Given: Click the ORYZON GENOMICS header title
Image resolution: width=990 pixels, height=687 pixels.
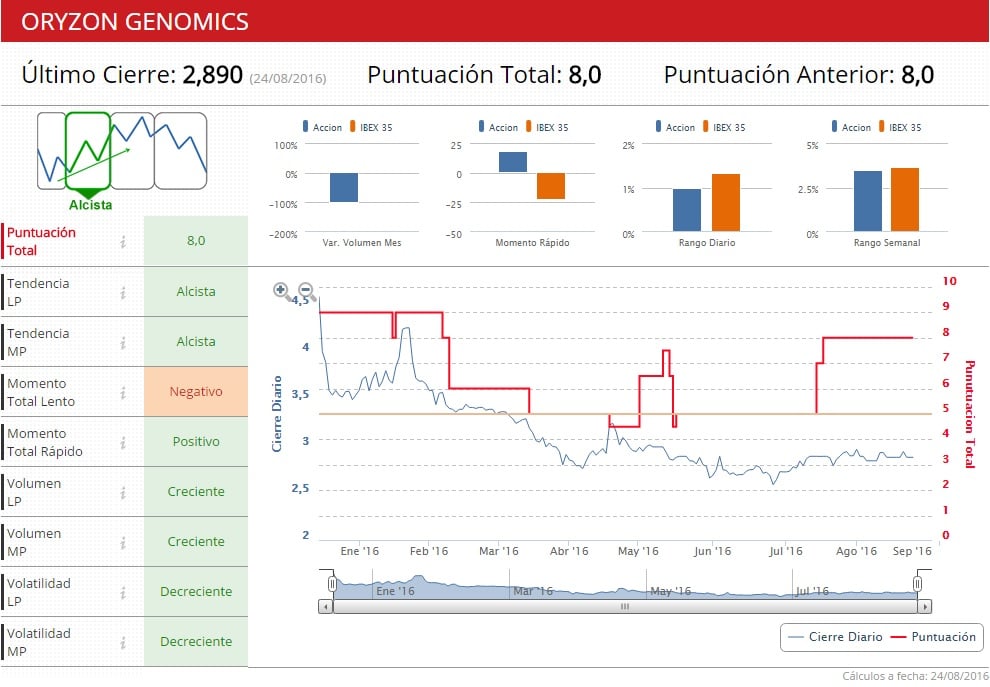Looking at the screenshot, I should [x=135, y=22].
